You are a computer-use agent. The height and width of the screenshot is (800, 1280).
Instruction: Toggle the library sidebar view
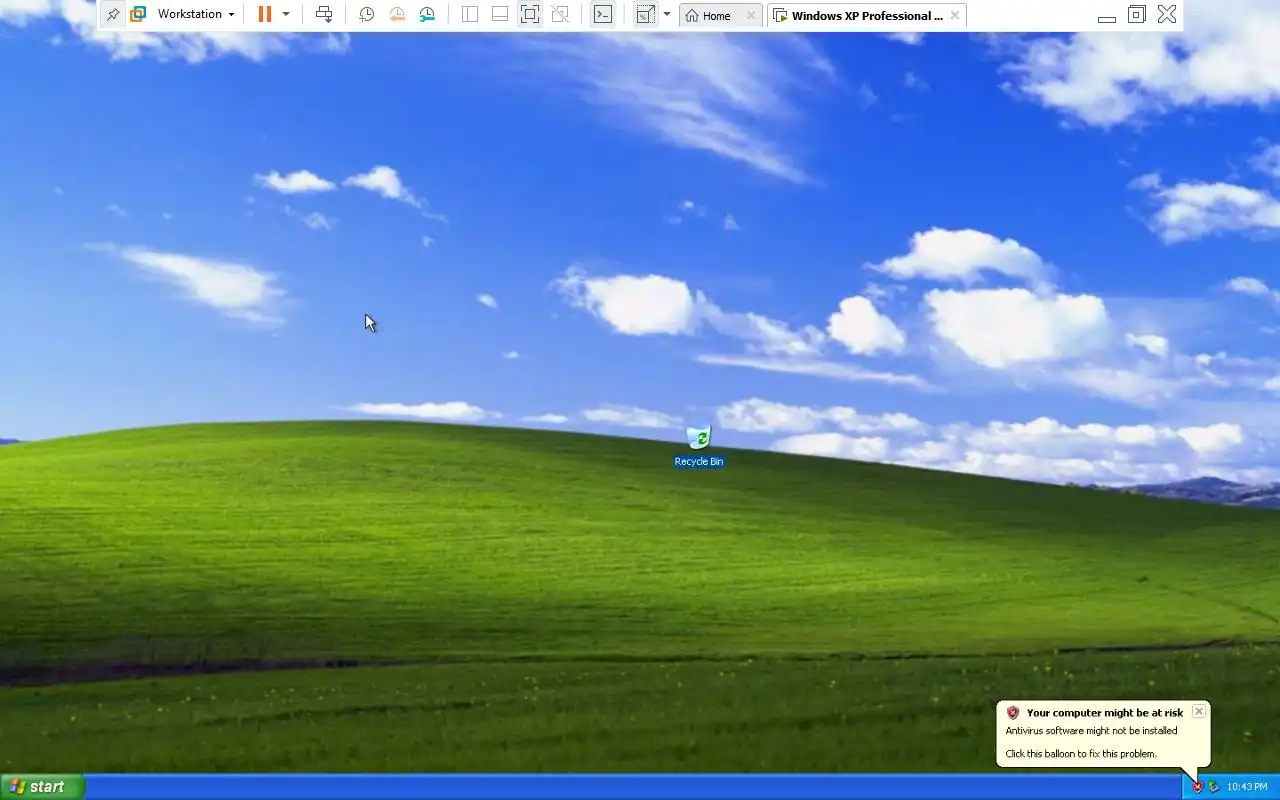470,14
